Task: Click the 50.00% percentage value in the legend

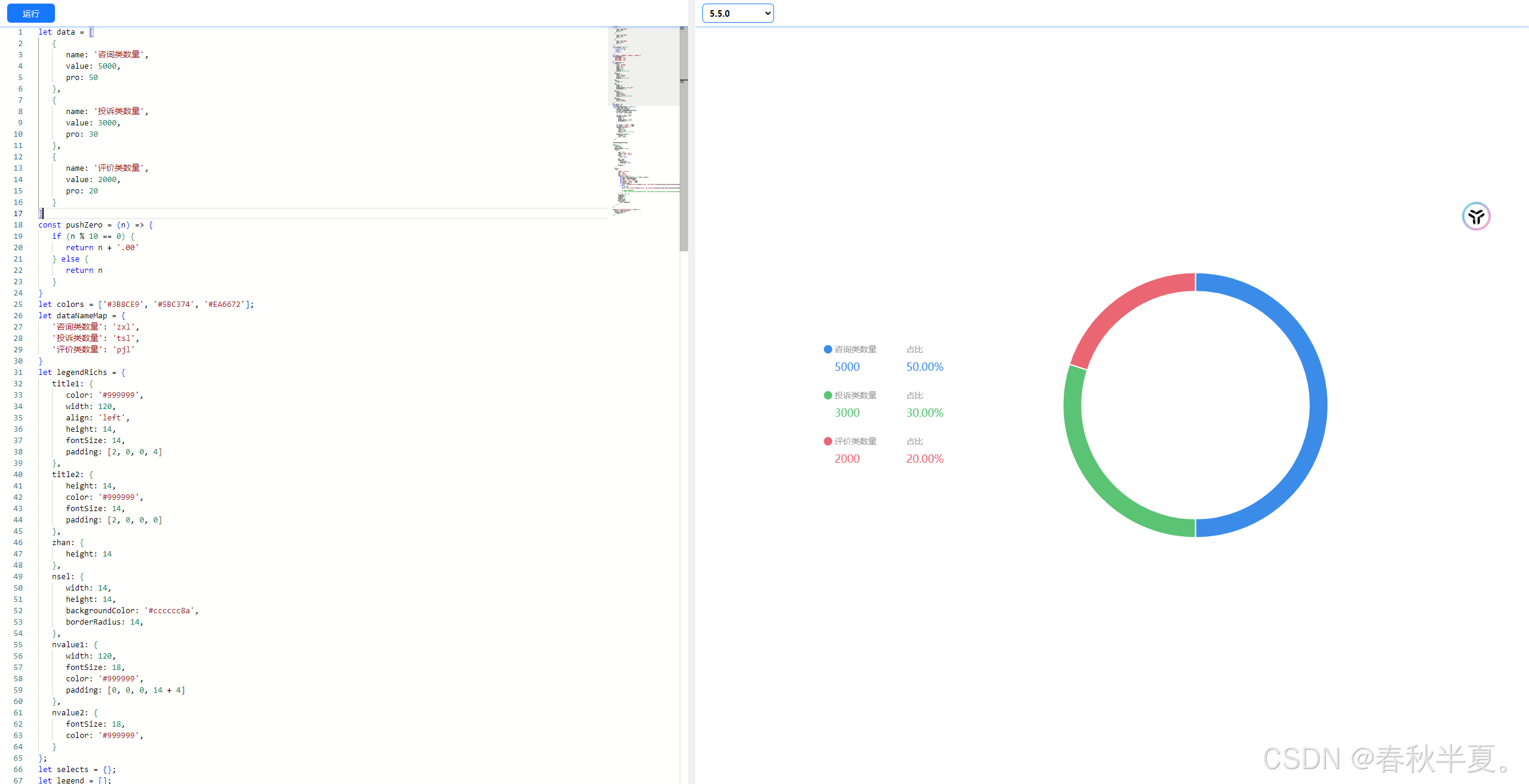Action: point(925,367)
